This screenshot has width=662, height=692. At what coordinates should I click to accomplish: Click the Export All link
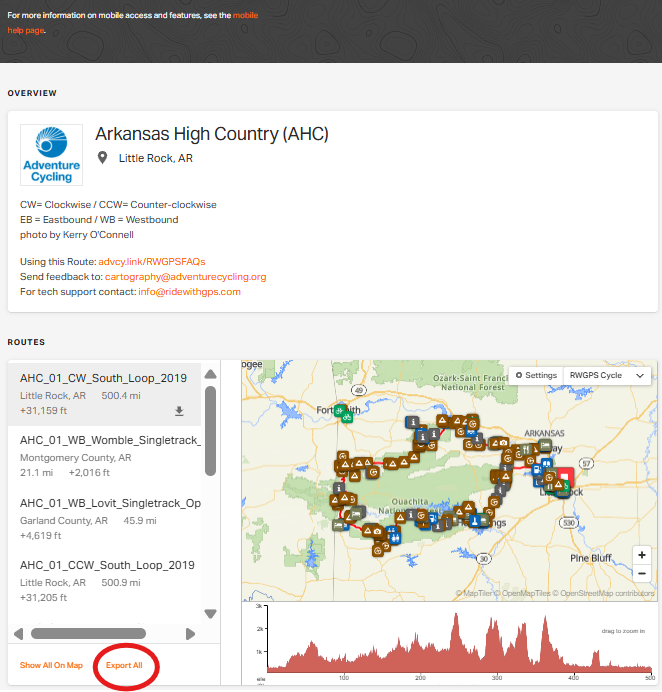click(x=126, y=665)
